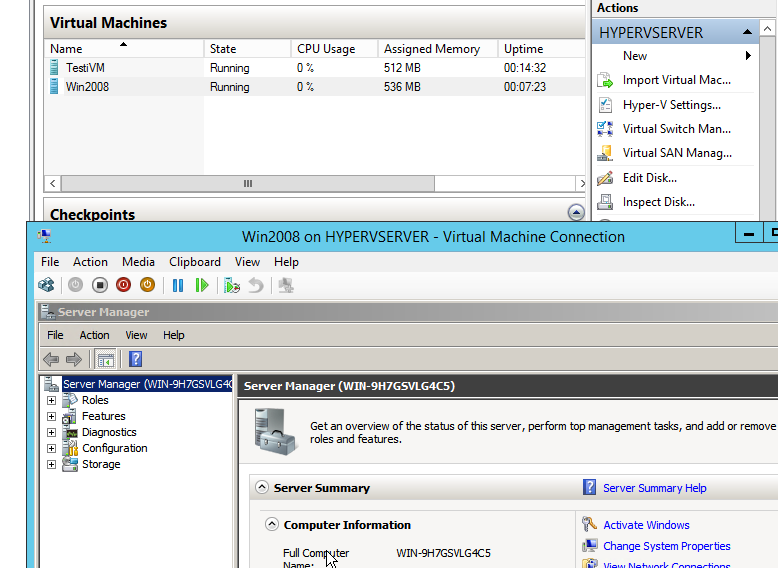This screenshot has height=568, width=778.
Task: Open Server Manager's Action menu
Action: coord(94,335)
